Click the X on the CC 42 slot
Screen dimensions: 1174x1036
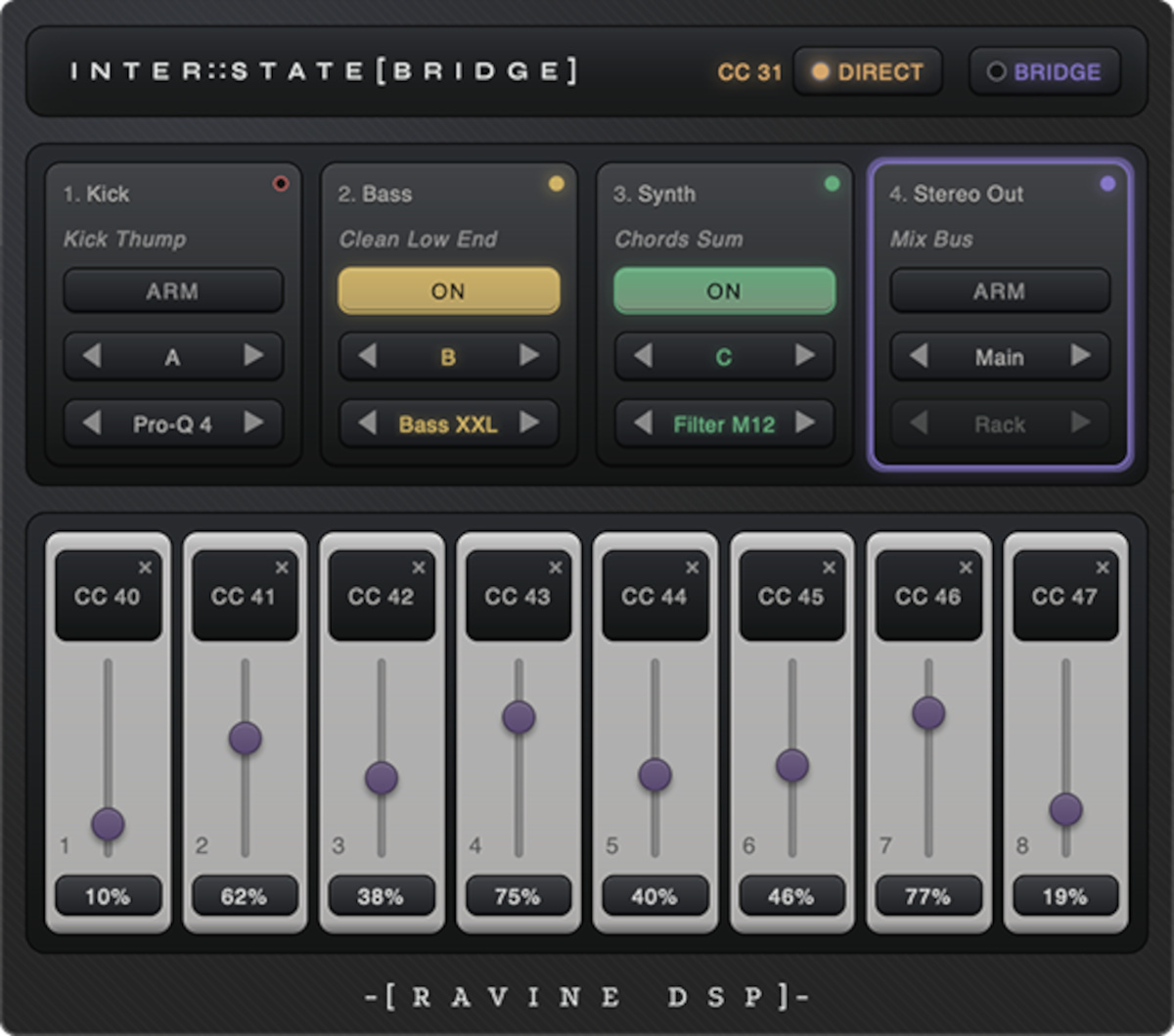coord(419,567)
